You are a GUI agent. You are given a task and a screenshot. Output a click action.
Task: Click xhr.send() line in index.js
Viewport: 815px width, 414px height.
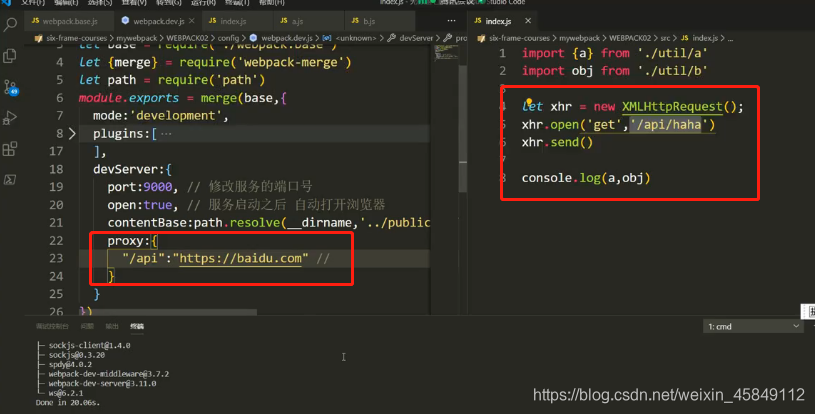[x=557, y=142]
